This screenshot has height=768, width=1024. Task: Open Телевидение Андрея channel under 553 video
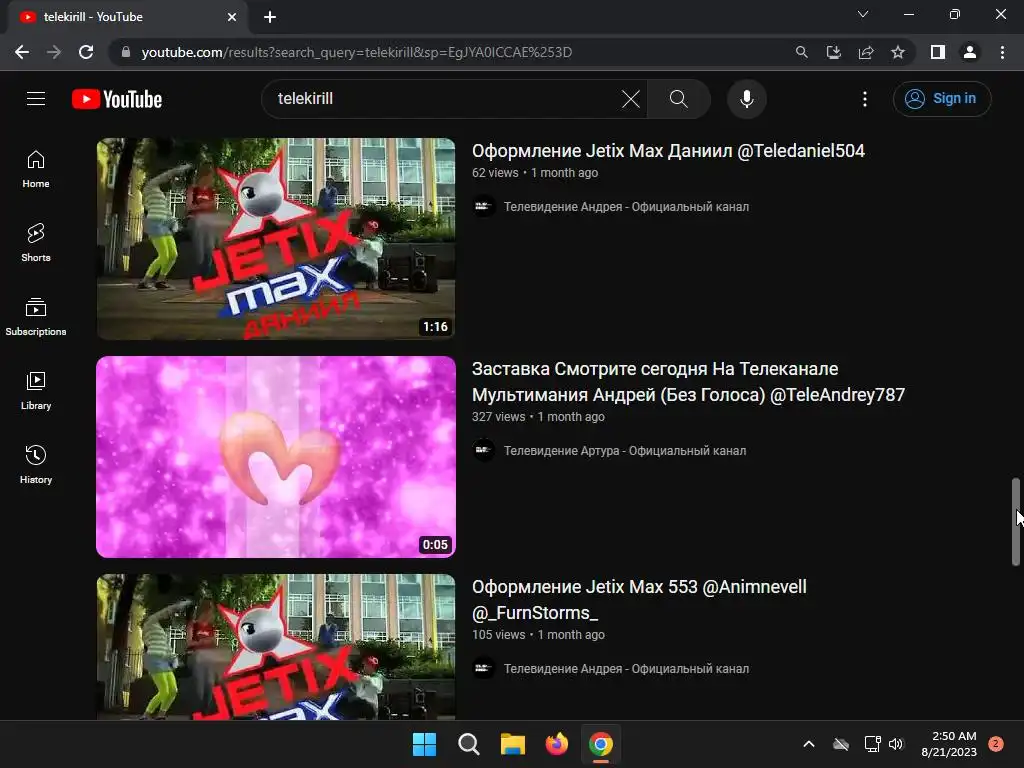(x=626, y=669)
